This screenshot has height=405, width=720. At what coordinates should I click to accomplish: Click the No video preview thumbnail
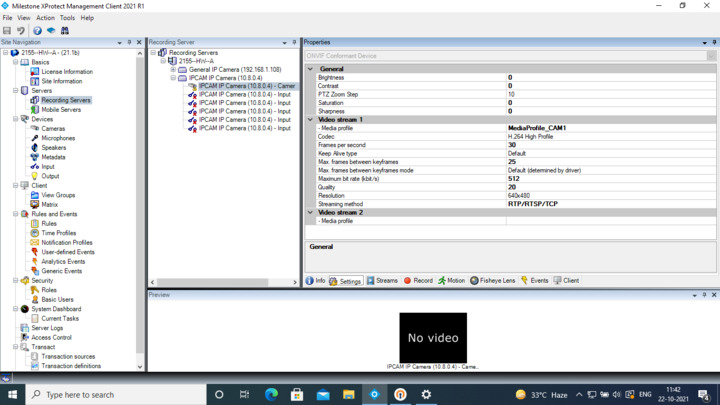coord(433,338)
